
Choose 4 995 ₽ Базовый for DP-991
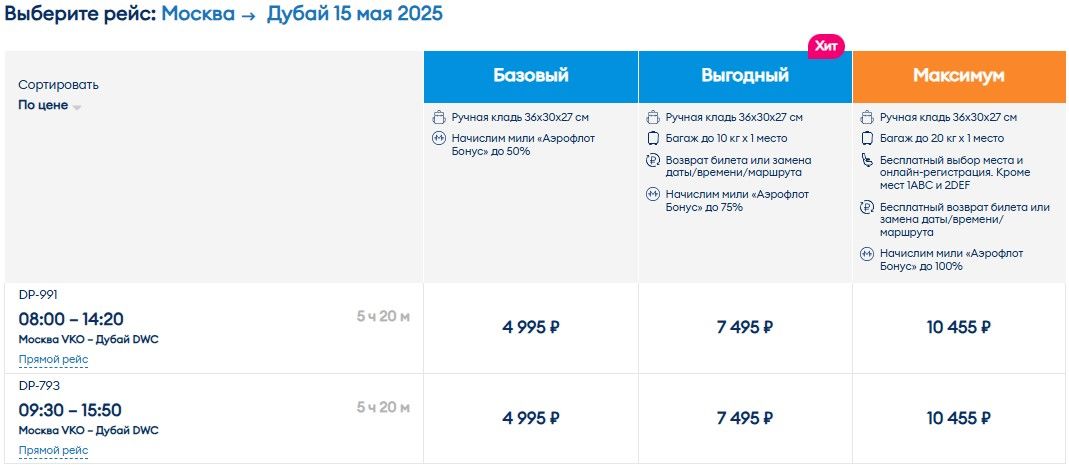530,327
